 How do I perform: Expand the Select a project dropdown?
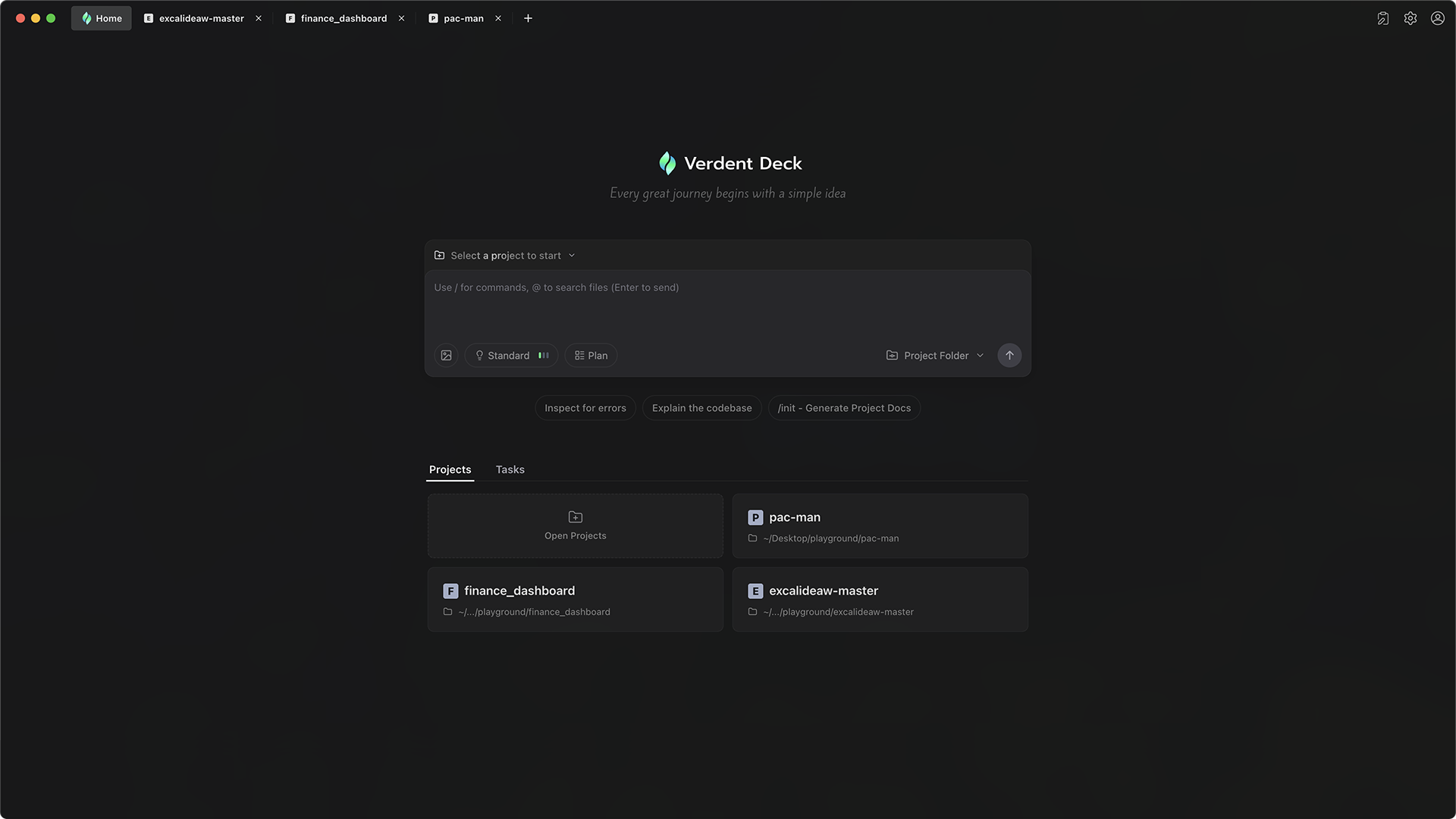tap(505, 256)
